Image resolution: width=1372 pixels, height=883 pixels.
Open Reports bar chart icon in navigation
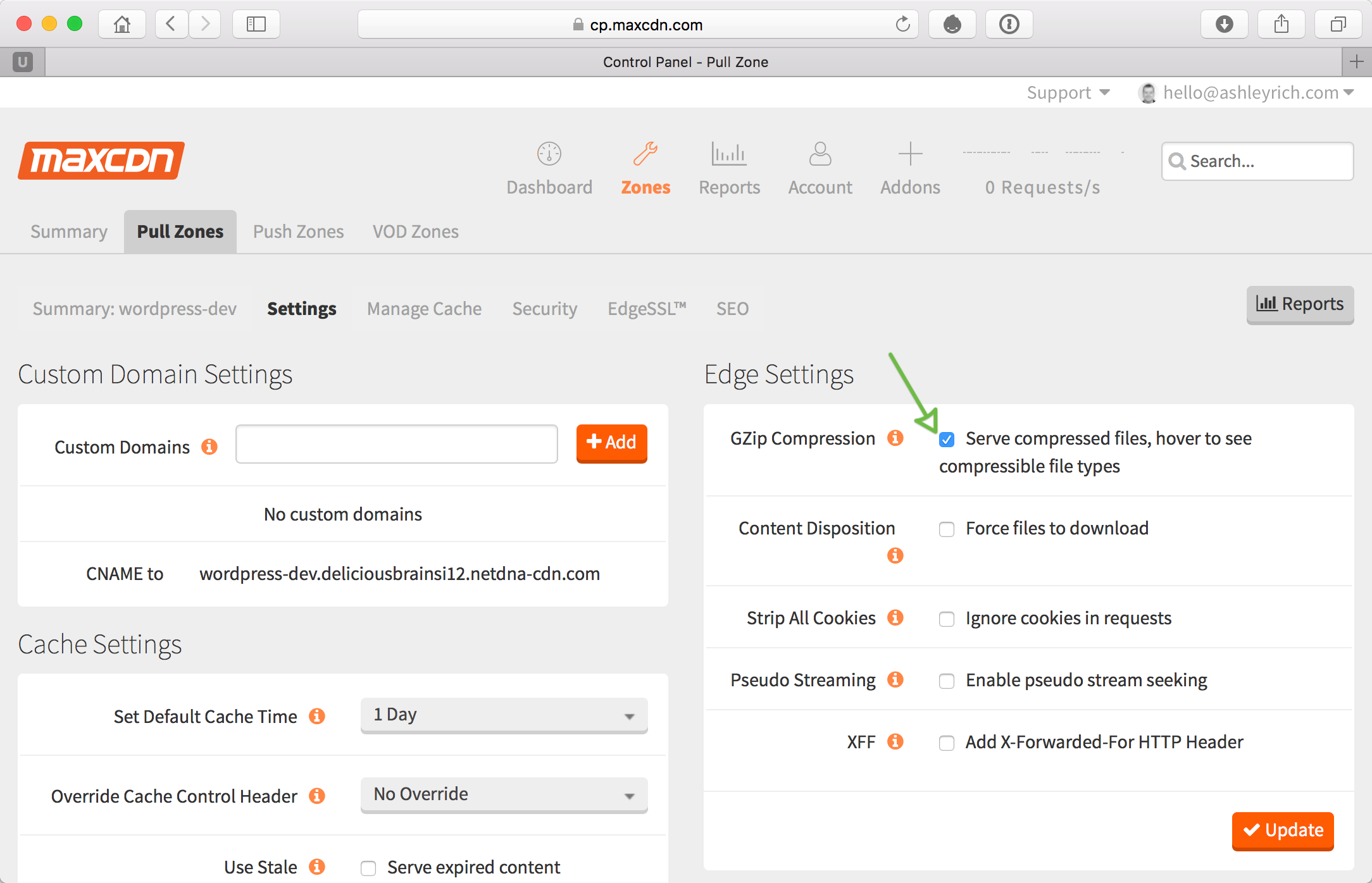point(729,154)
